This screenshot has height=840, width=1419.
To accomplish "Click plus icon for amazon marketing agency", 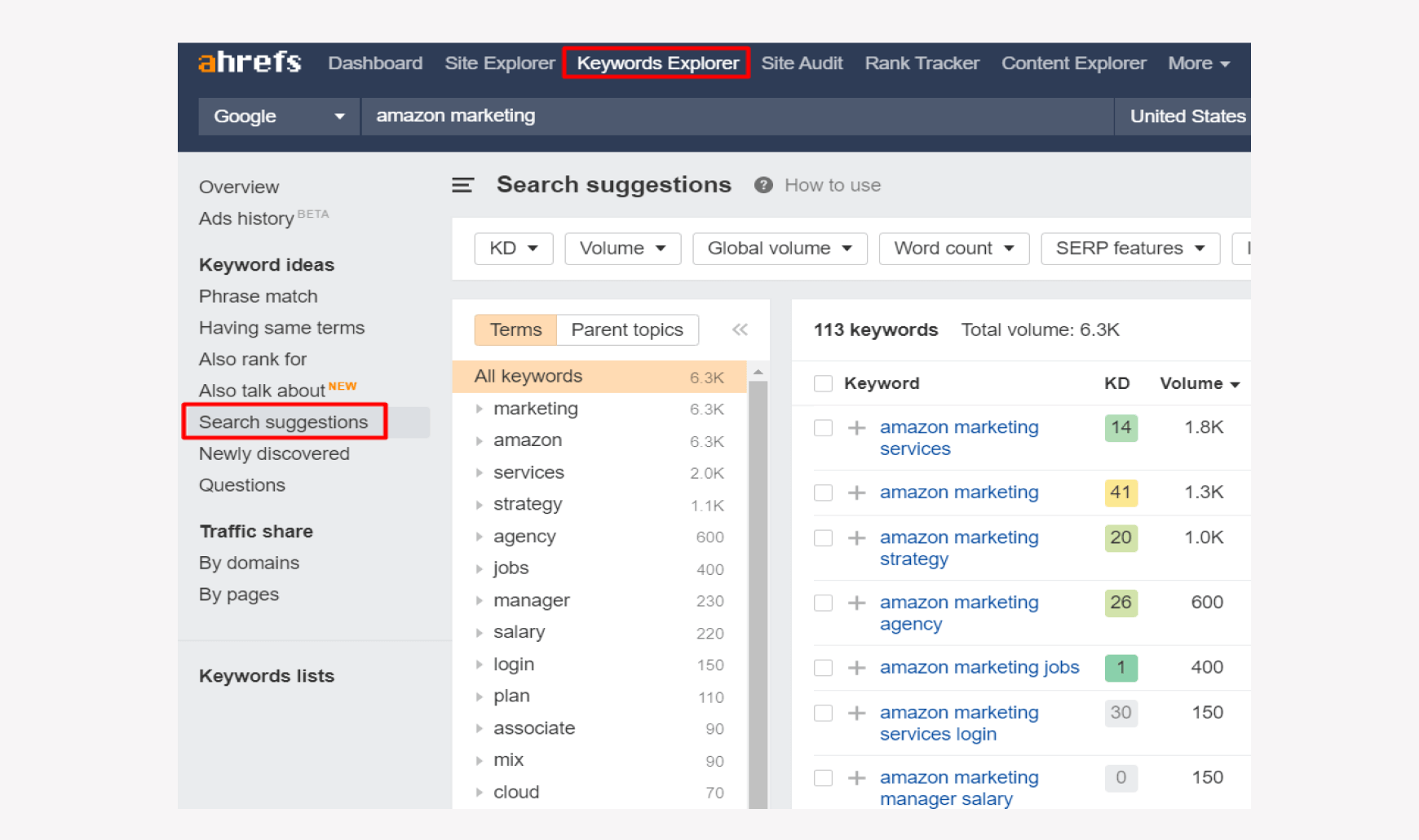I will pos(856,603).
